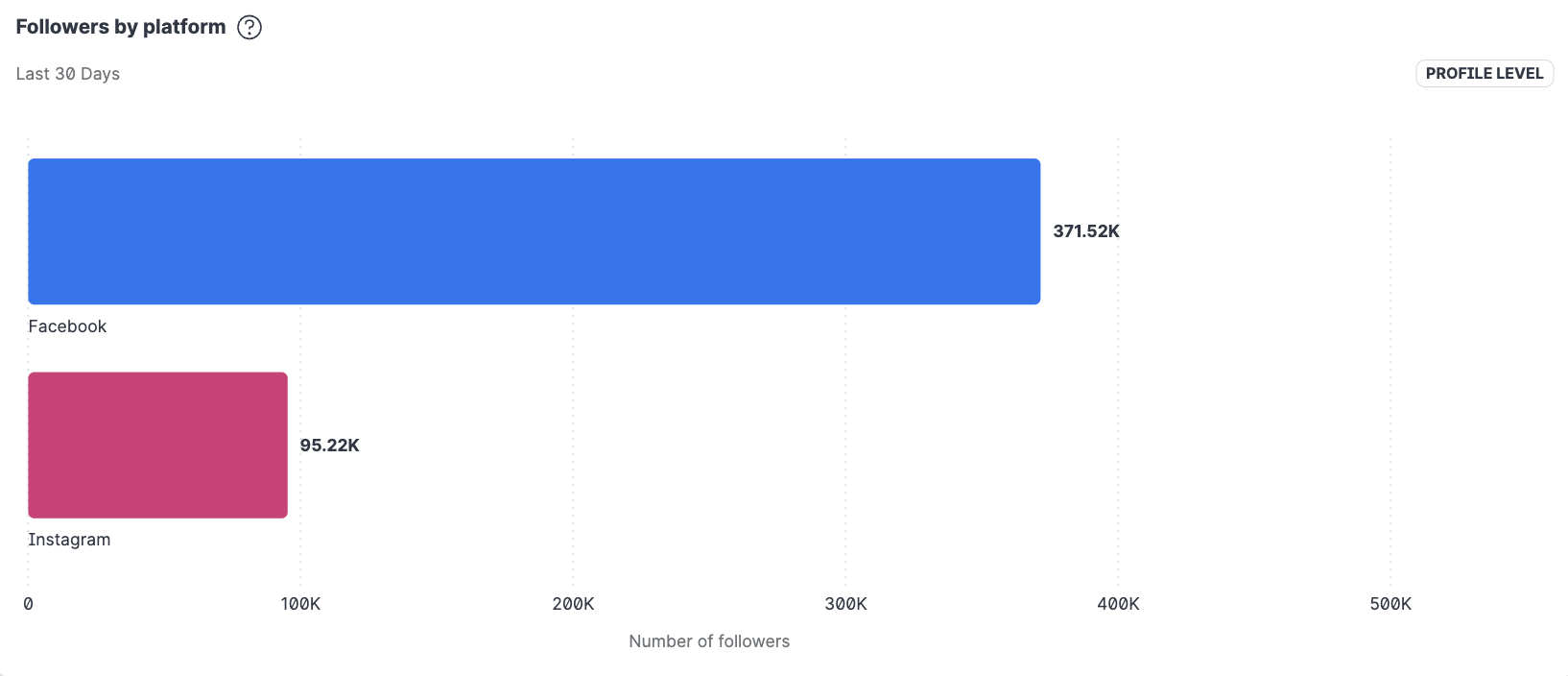Click the Followers by platform title
This screenshot has width=1568, height=676.
(x=121, y=27)
